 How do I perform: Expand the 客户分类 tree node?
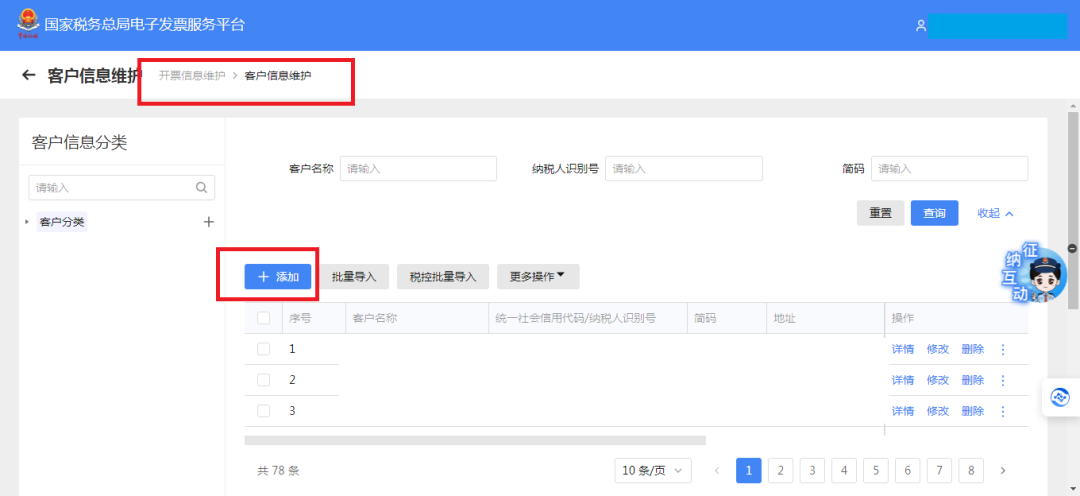[27, 222]
